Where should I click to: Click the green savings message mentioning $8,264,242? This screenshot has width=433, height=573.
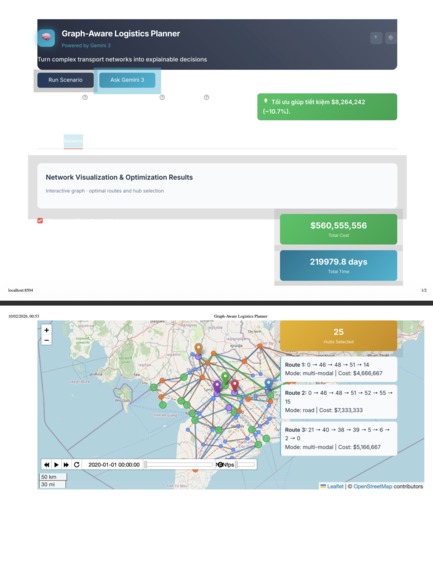pyautogui.click(x=327, y=107)
